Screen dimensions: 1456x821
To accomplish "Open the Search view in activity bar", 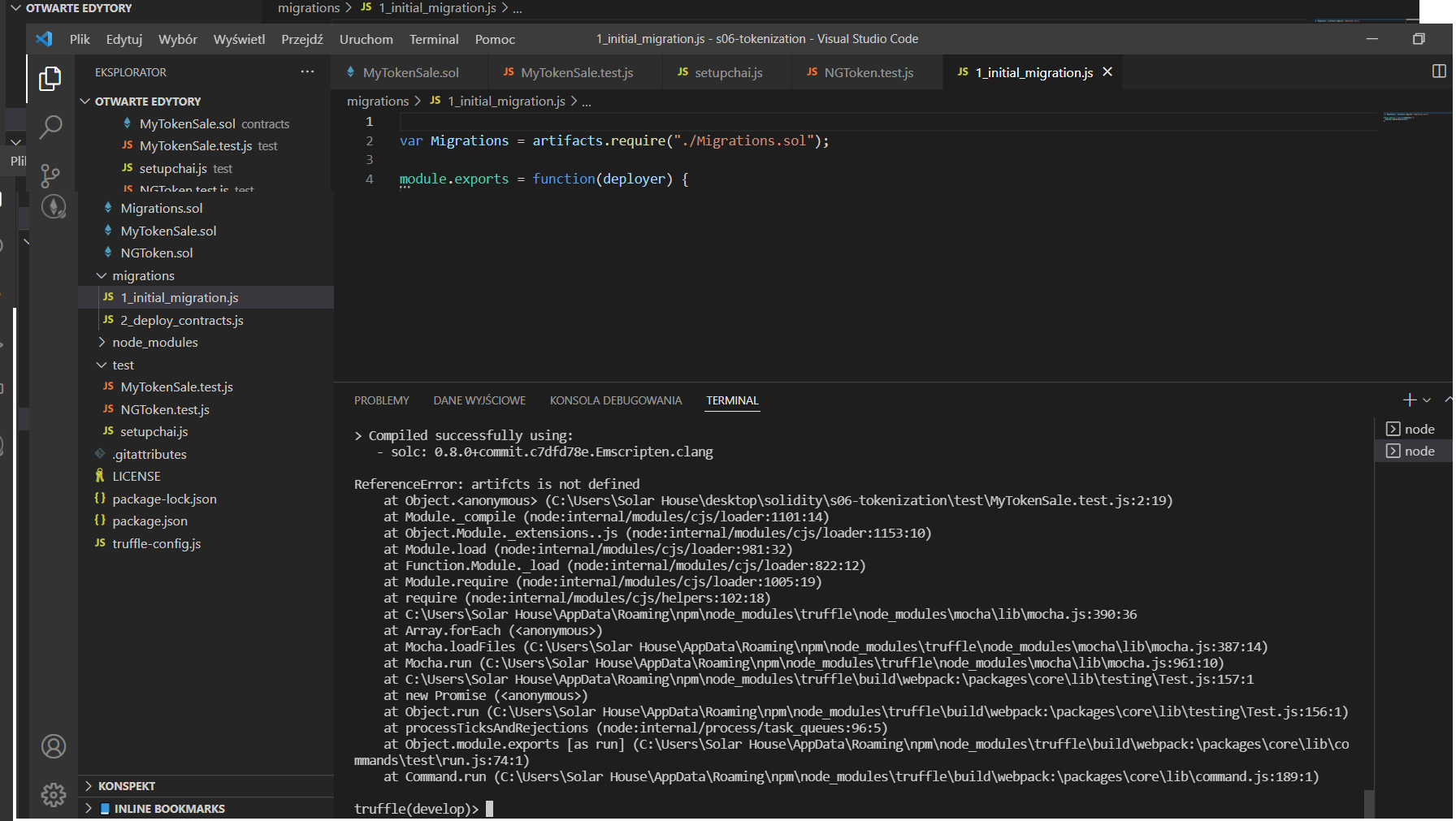I will click(50, 127).
